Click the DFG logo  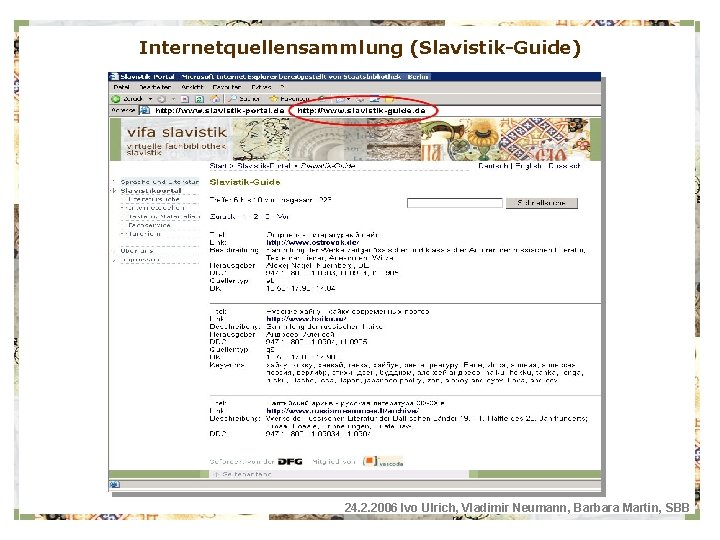pyautogui.click(x=290, y=461)
